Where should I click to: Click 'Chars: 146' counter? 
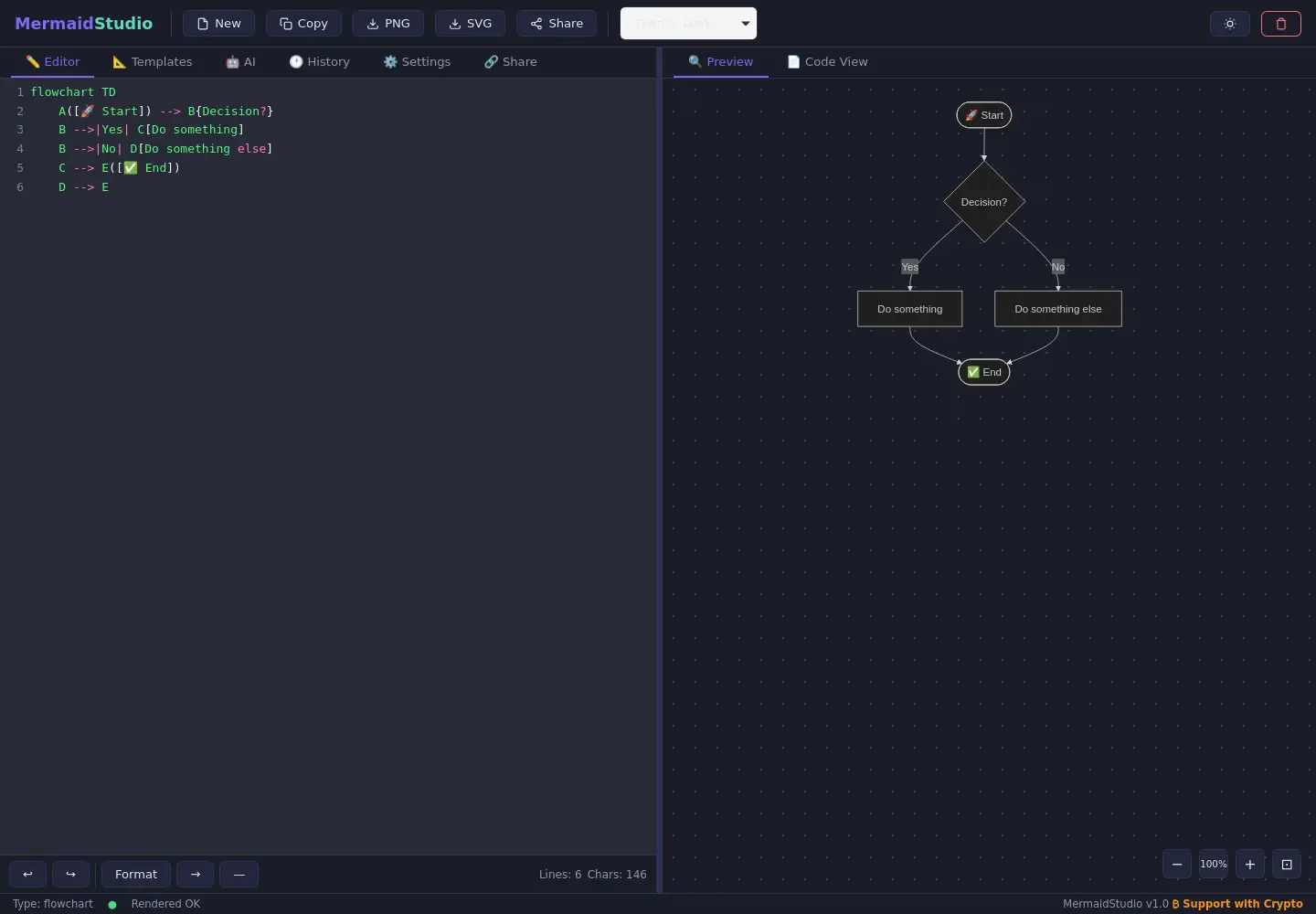(617, 875)
